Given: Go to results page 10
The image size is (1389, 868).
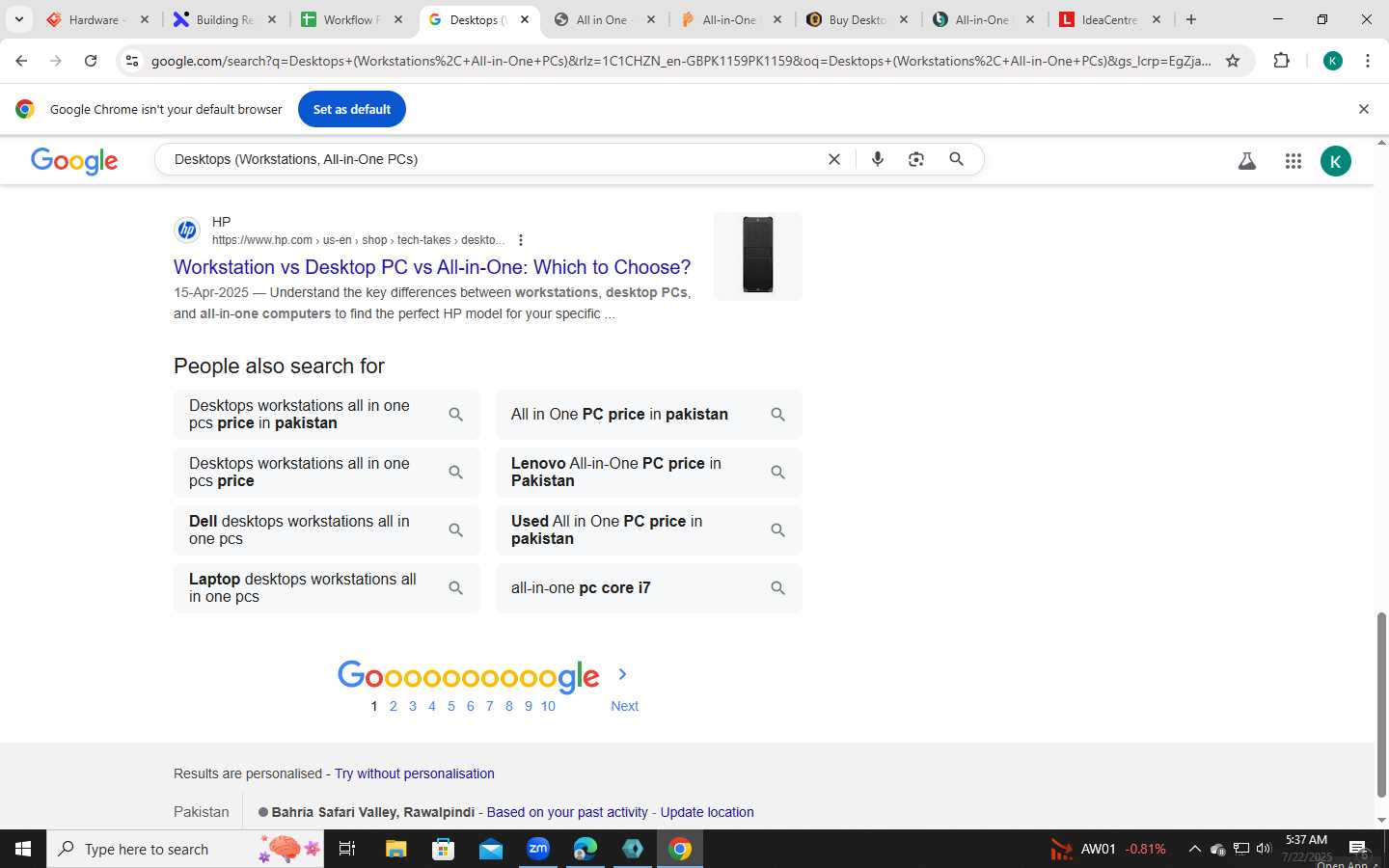Looking at the screenshot, I should (x=548, y=706).
